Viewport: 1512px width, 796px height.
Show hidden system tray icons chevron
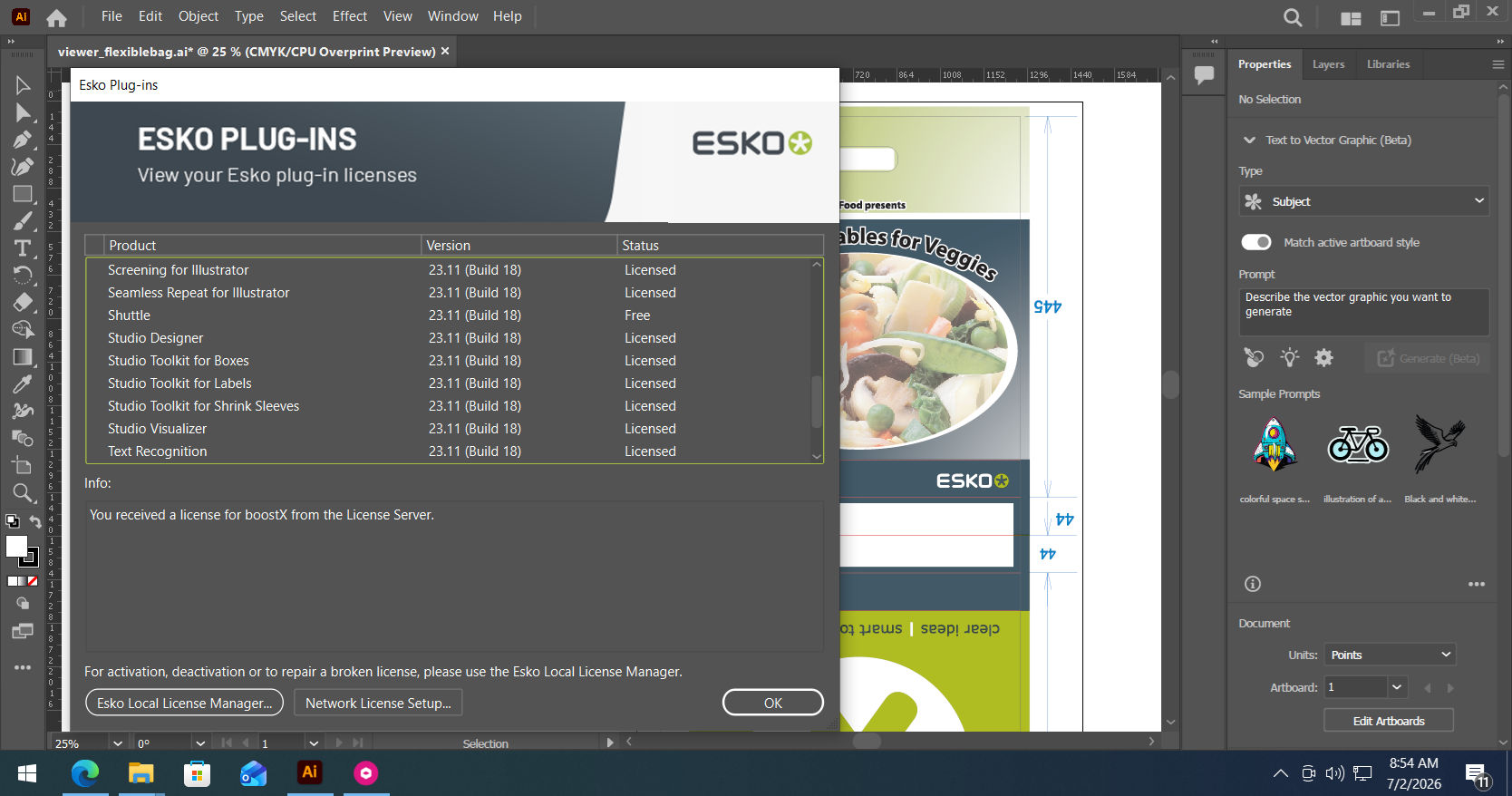(x=1280, y=773)
